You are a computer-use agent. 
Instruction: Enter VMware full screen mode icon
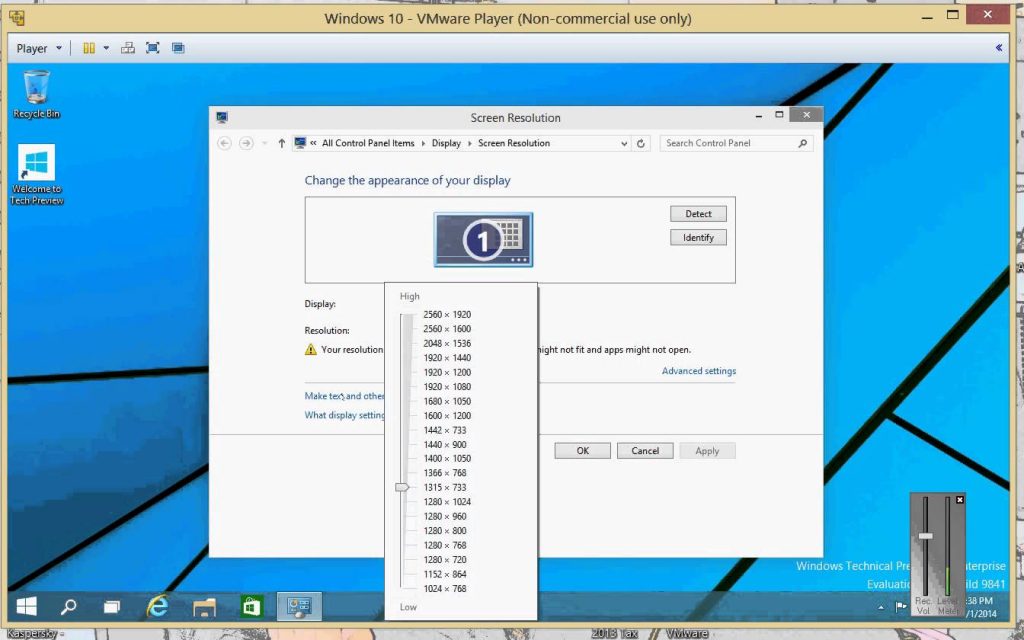(153, 48)
